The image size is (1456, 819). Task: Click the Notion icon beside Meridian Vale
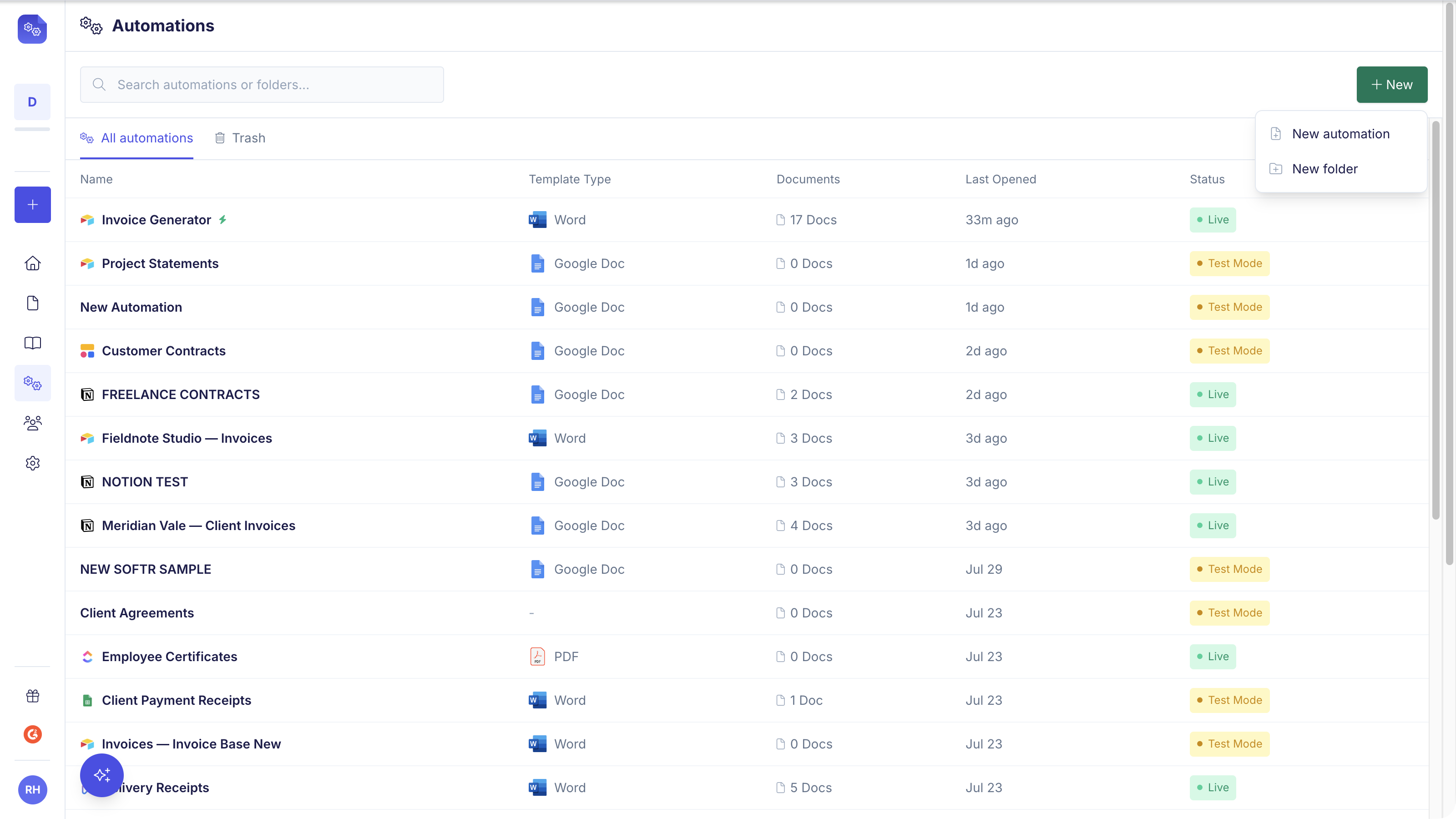[x=87, y=526]
